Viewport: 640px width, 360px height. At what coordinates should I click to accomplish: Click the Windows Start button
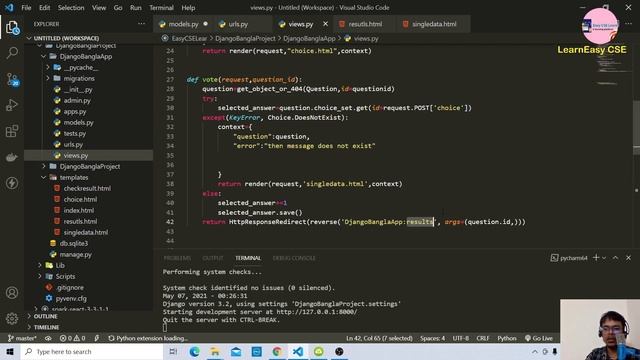[x=10, y=351]
